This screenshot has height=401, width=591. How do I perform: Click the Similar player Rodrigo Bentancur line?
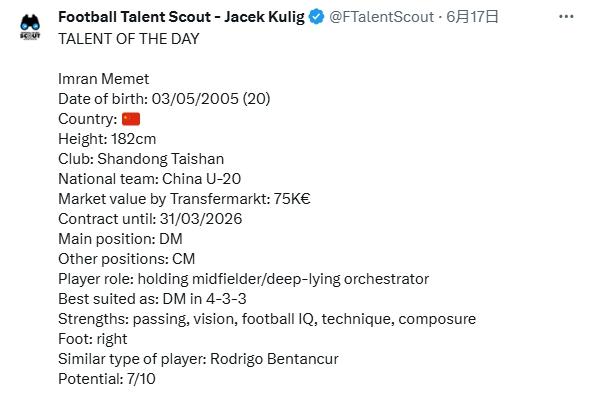coord(198,359)
